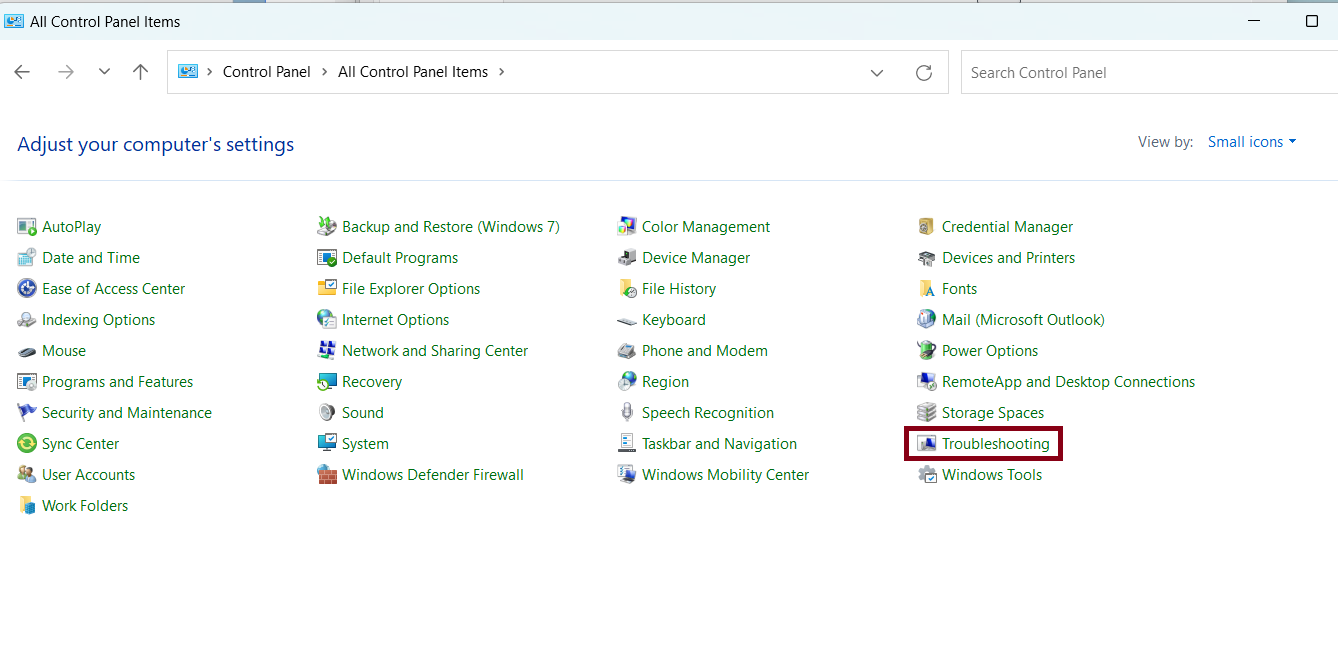Click the Credential Manager icon
Image resolution: width=1338 pixels, height=652 pixels.
(x=926, y=227)
